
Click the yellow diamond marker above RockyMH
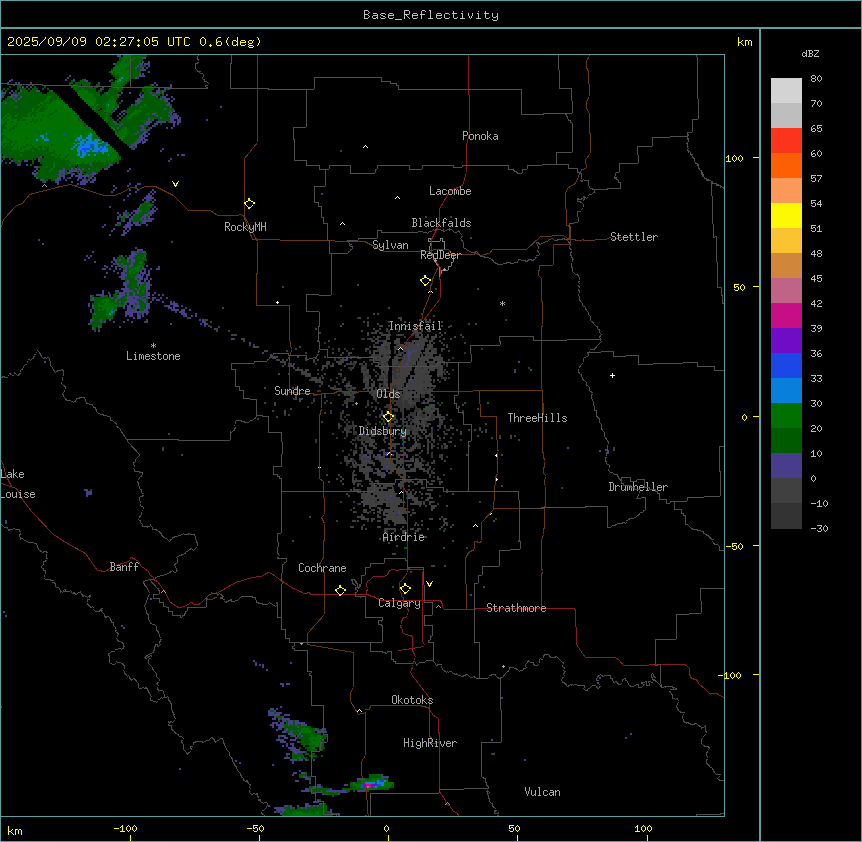pyautogui.click(x=249, y=204)
